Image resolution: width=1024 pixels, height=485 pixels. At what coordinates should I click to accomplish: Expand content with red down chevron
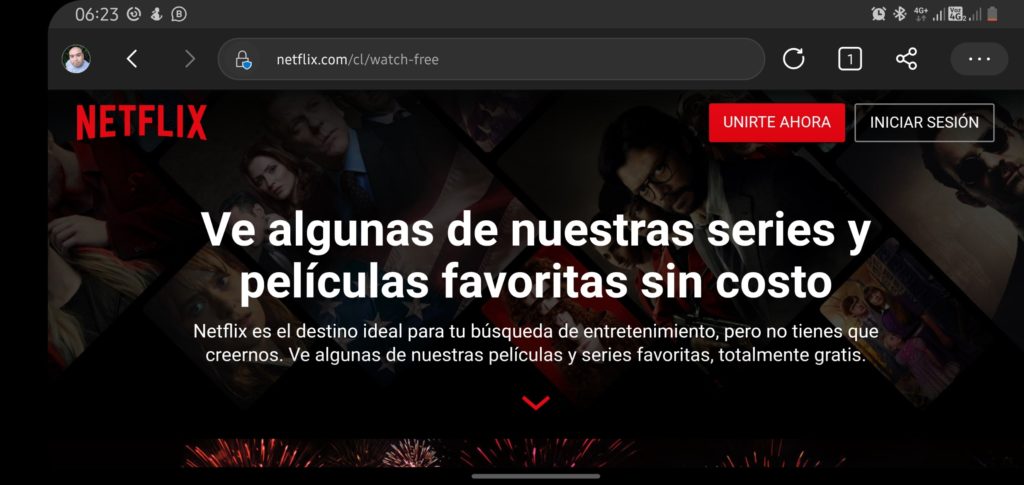pyautogui.click(x=536, y=403)
